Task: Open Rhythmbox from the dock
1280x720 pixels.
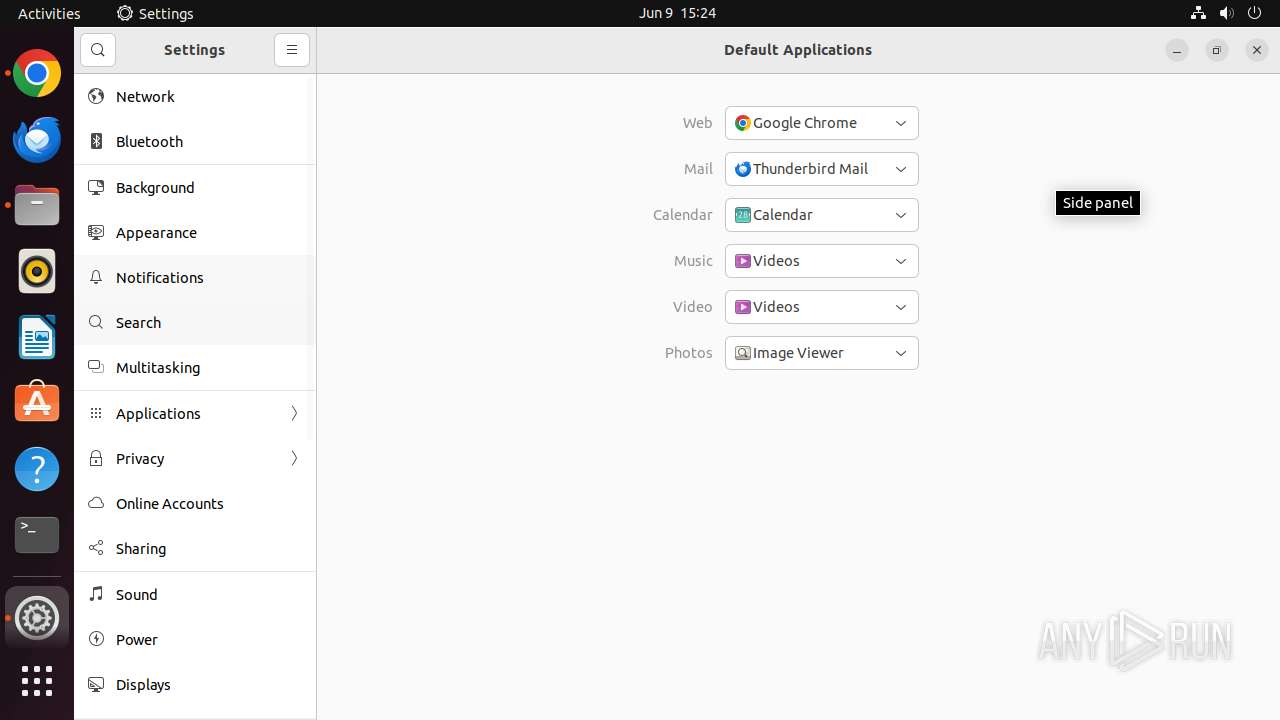Action: tap(37, 271)
